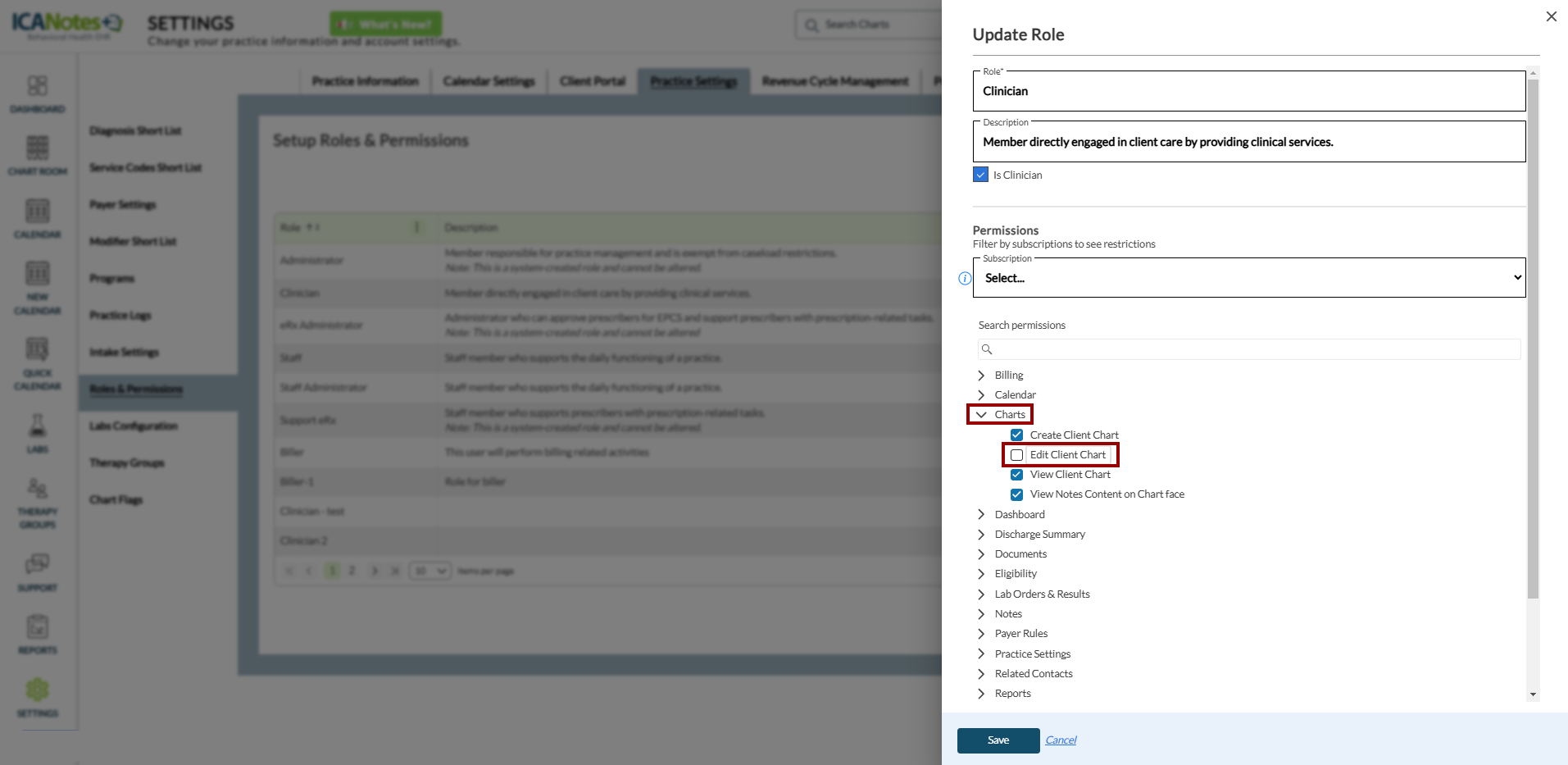
Task: Enable the Edit Client Chart permission
Action: pyautogui.click(x=1017, y=455)
